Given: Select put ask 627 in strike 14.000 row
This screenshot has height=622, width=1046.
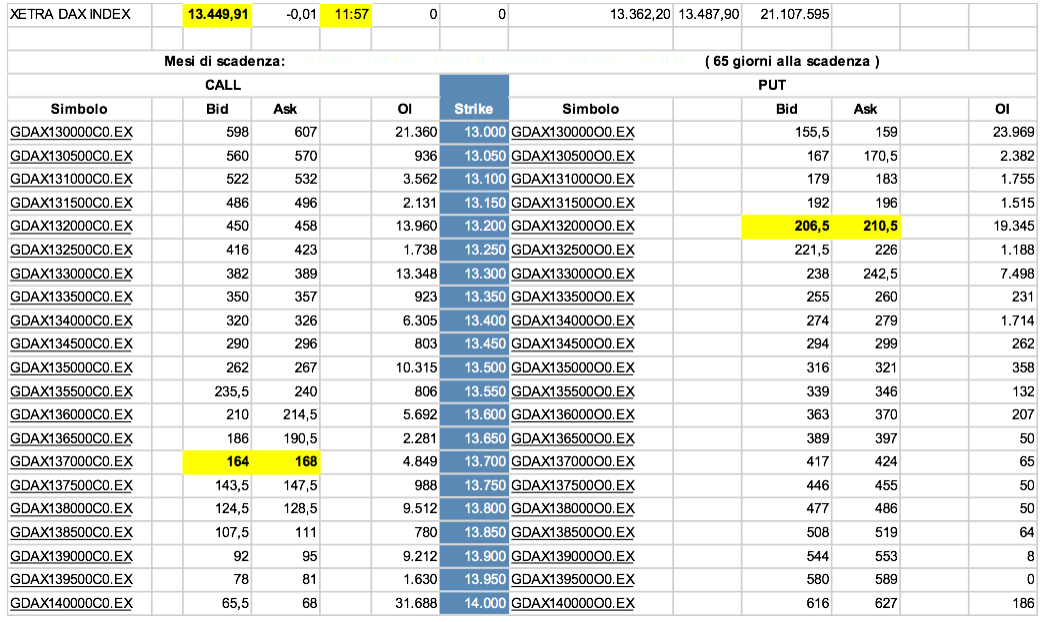Looking at the screenshot, I should tap(885, 603).
